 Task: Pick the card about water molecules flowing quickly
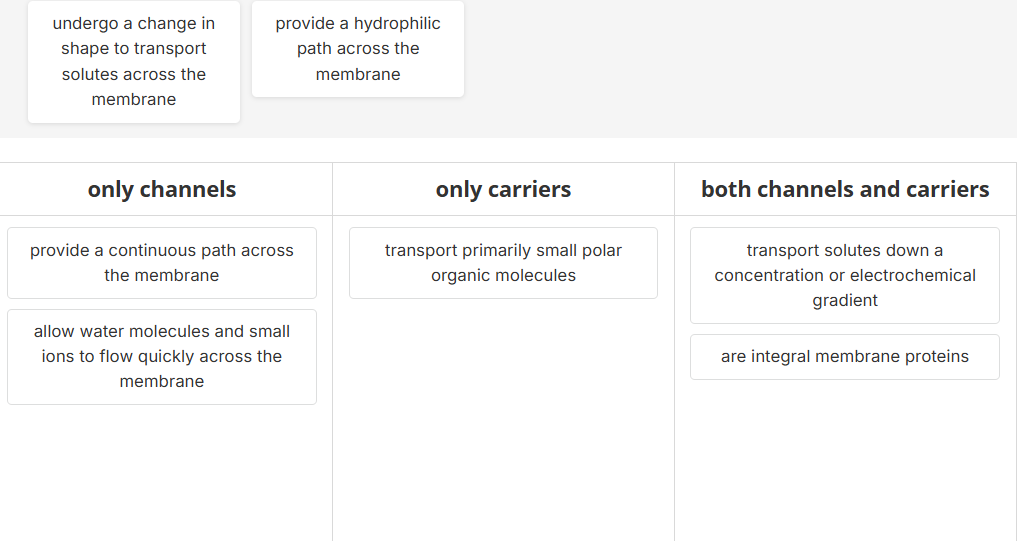(x=162, y=357)
